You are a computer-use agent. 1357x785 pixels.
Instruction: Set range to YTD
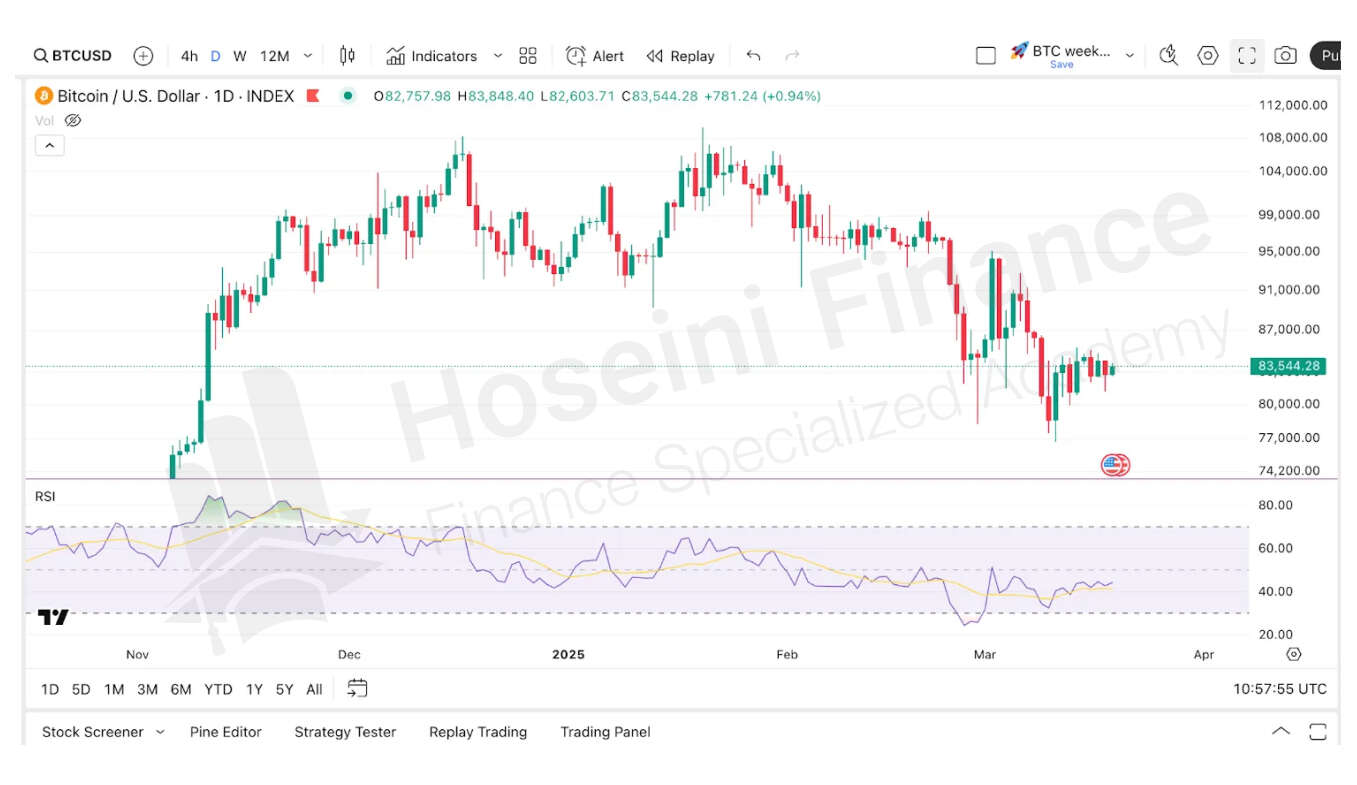218,689
